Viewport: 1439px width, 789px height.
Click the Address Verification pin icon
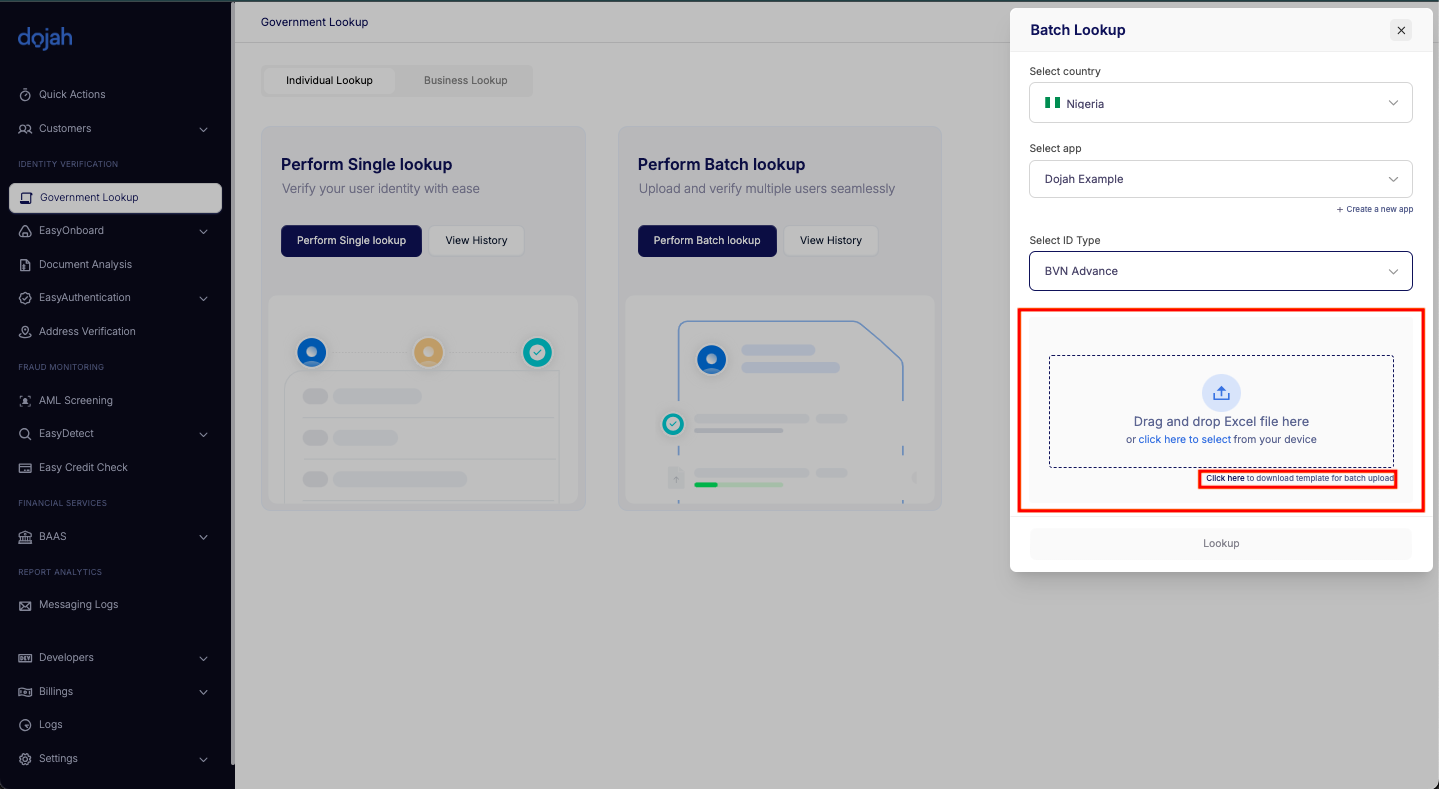tap(25, 332)
